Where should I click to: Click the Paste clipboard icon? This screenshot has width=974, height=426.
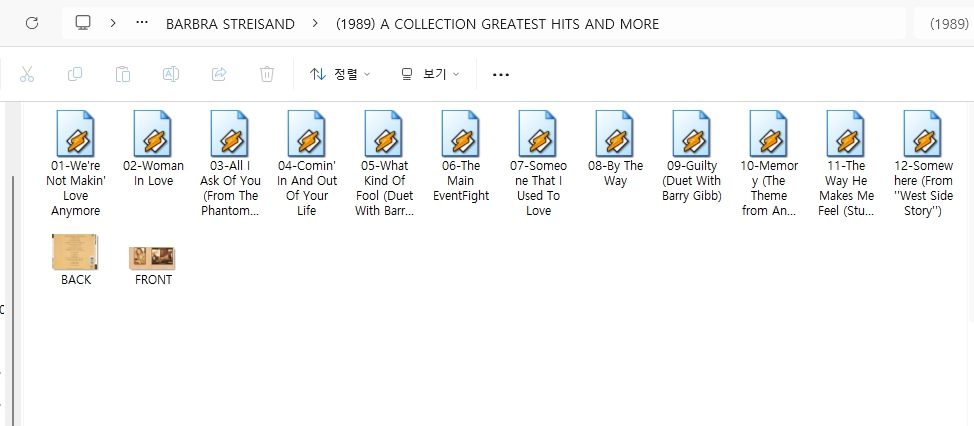coord(122,74)
